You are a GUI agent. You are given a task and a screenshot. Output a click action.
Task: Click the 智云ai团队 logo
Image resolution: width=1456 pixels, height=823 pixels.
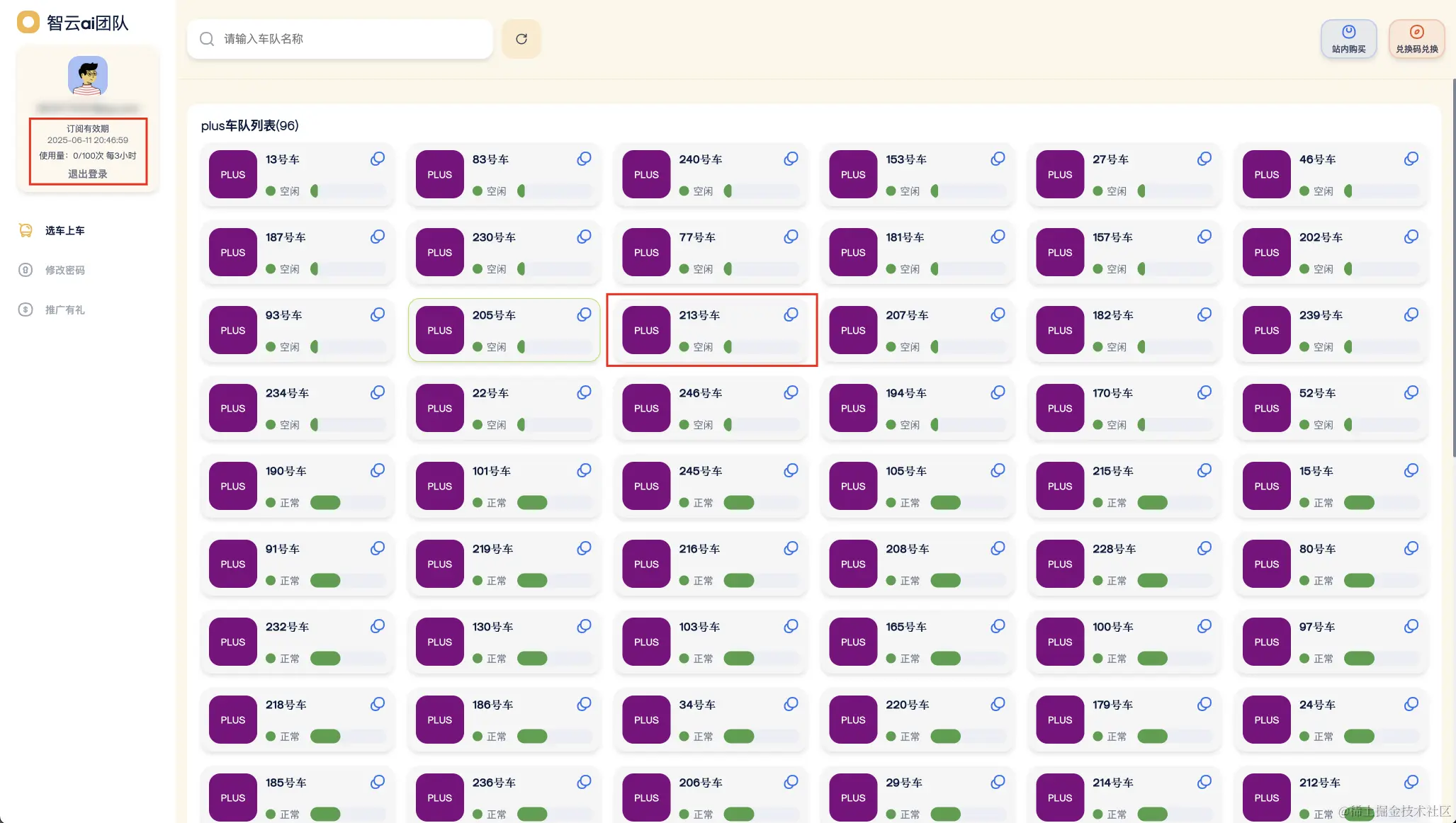(x=73, y=23)
